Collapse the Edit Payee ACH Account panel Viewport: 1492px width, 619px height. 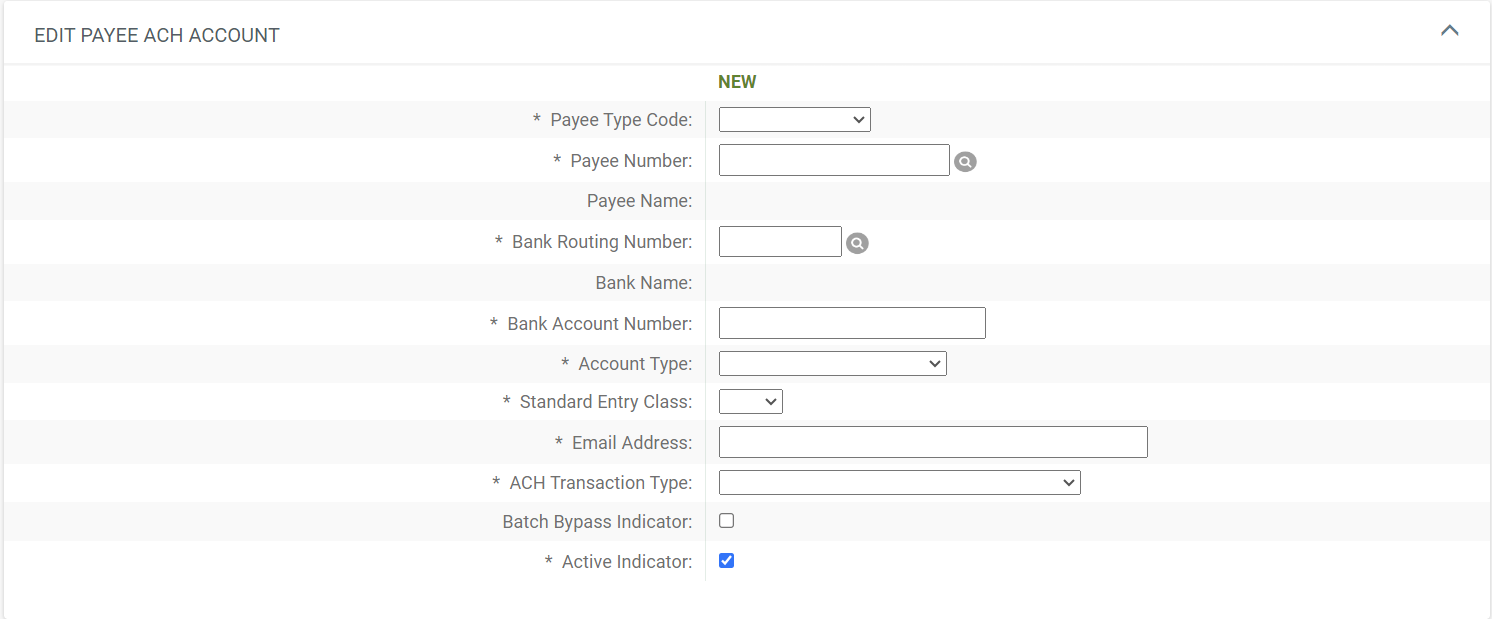[x=1450, y=30]
